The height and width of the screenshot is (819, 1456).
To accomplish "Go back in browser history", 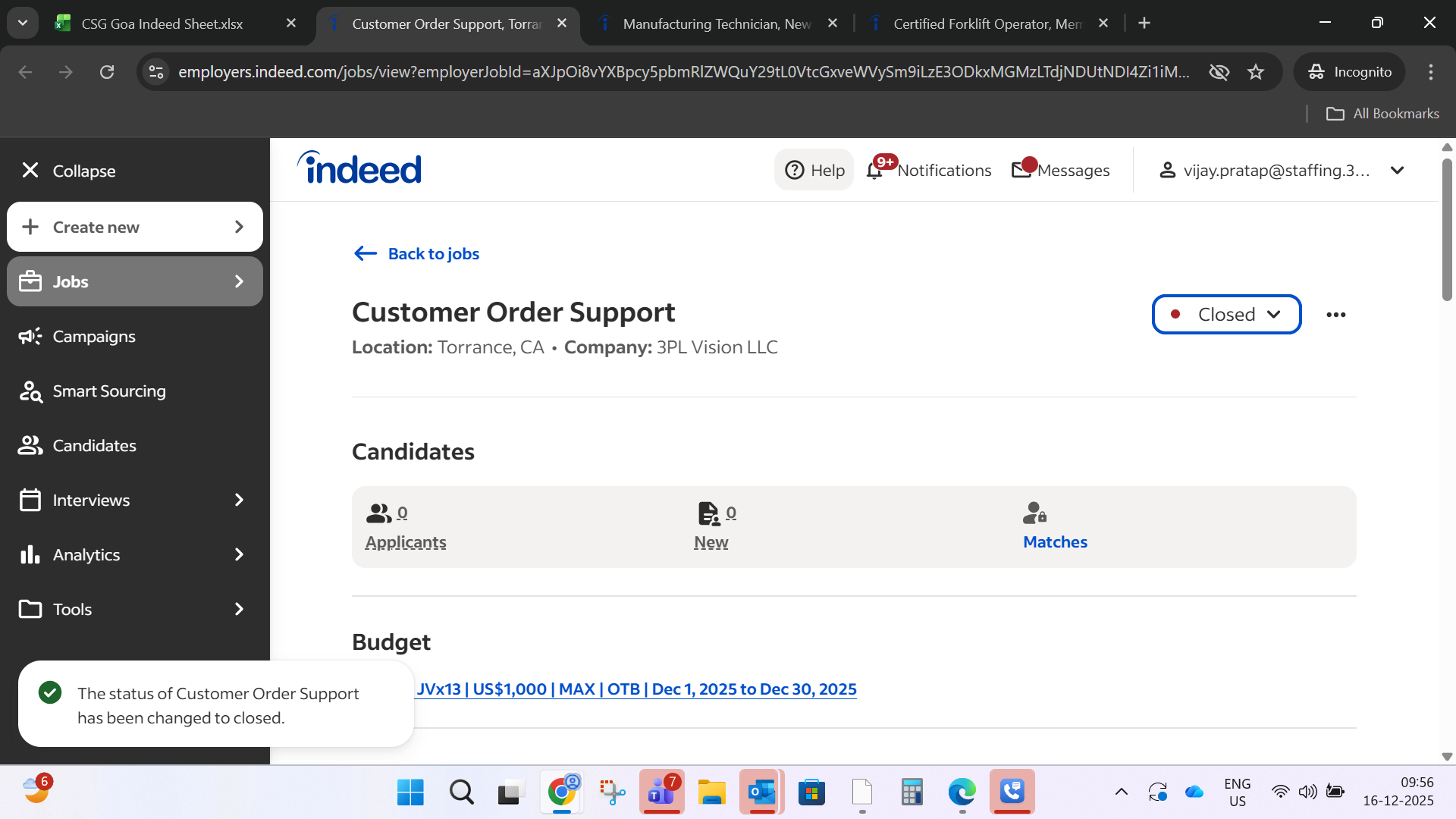I will (x=25, y=71).
